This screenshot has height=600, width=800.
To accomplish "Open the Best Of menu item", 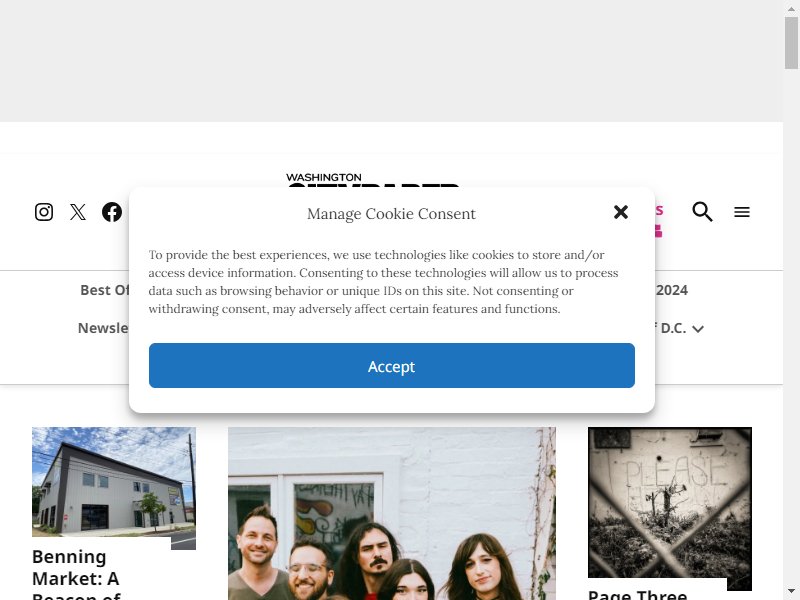I will 105,290.
